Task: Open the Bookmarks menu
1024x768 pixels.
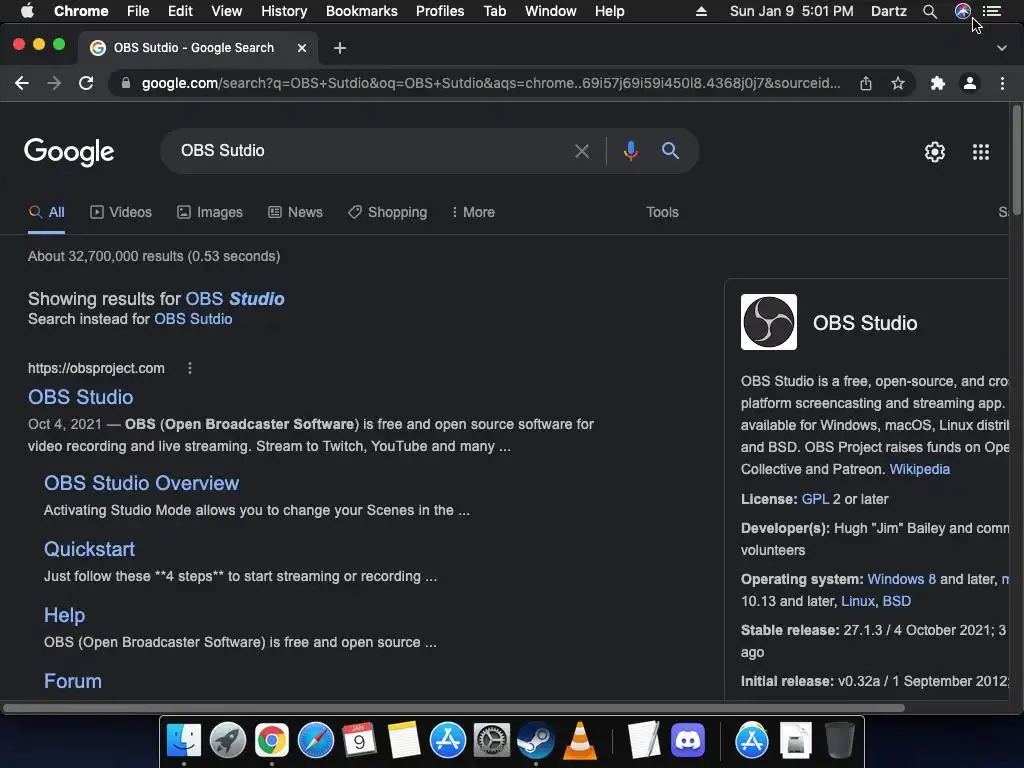Action: pos(362,11)
